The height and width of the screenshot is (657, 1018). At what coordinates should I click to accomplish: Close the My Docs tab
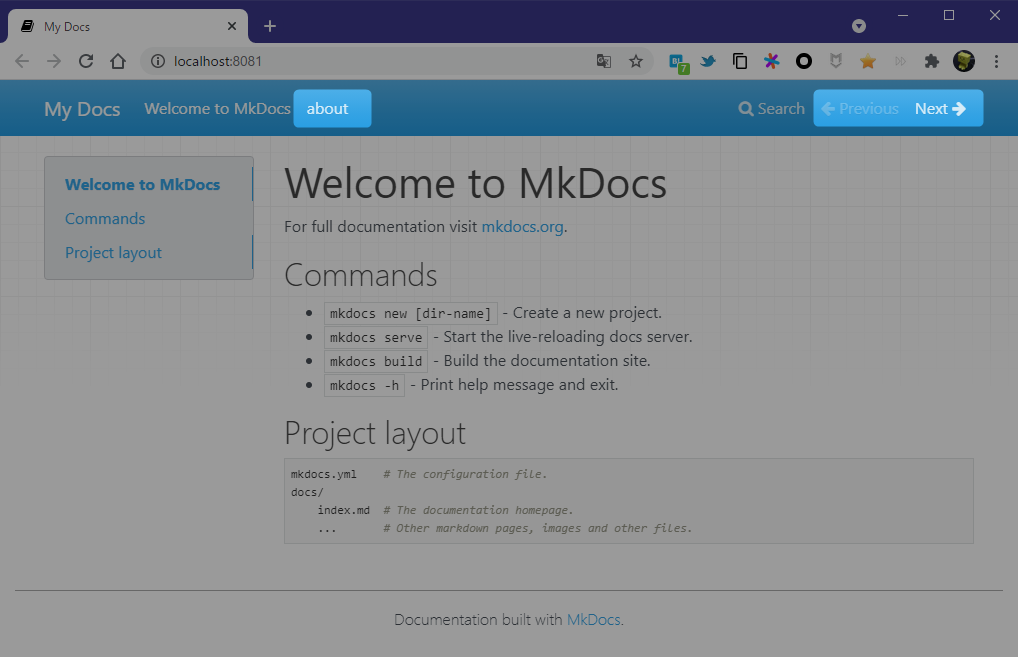coord(232,26)
